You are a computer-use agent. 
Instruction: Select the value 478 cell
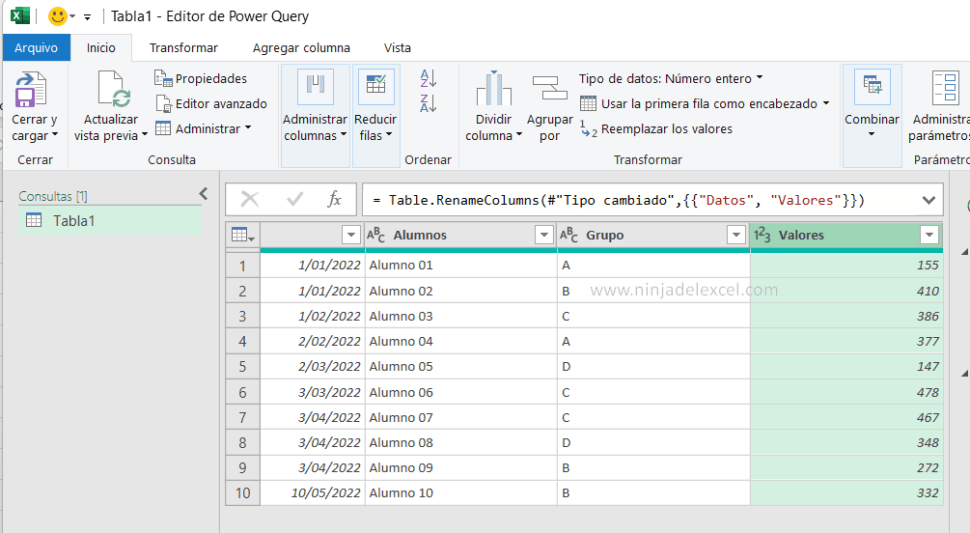tap(846, 392)
